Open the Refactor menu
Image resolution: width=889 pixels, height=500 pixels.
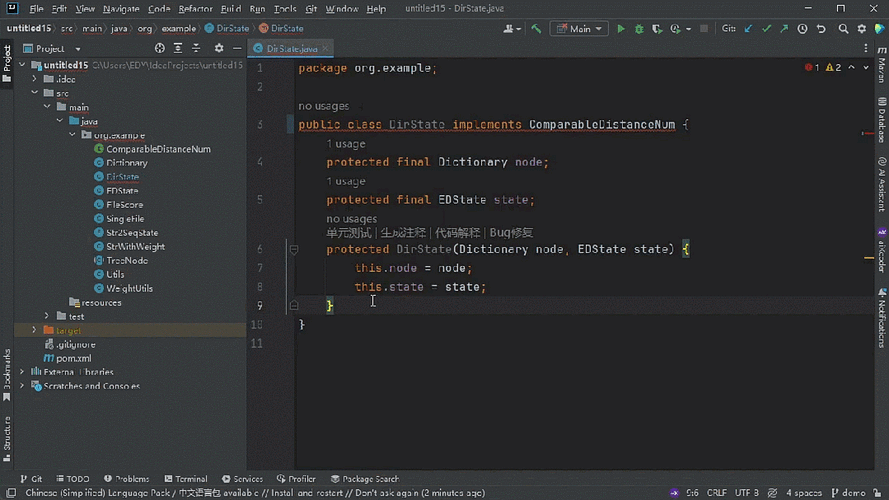(195, 9)
